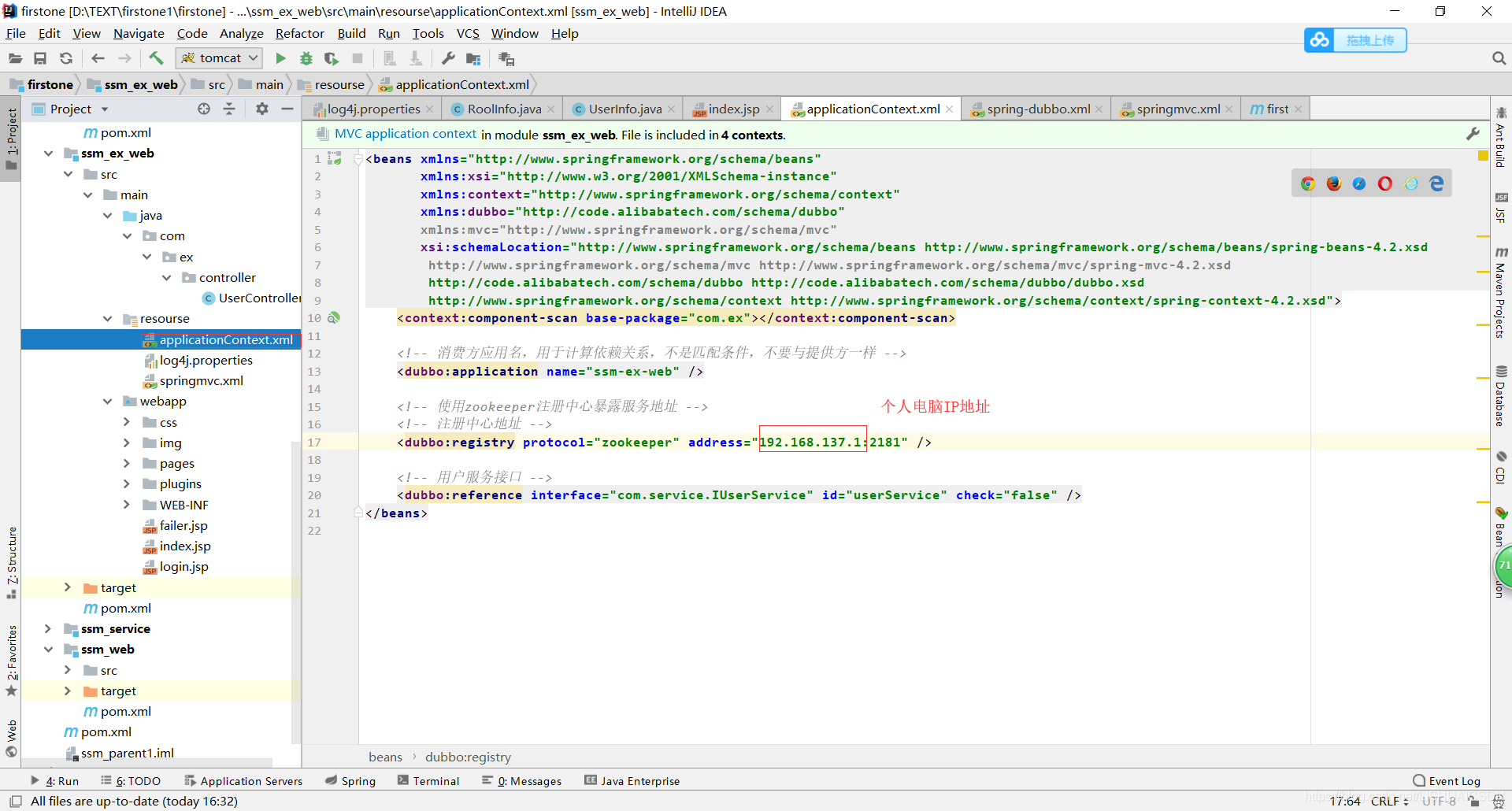Screen dimensions: 1512x811
Task: Open file in Edge browser
Action: (x=1437, y=183)
